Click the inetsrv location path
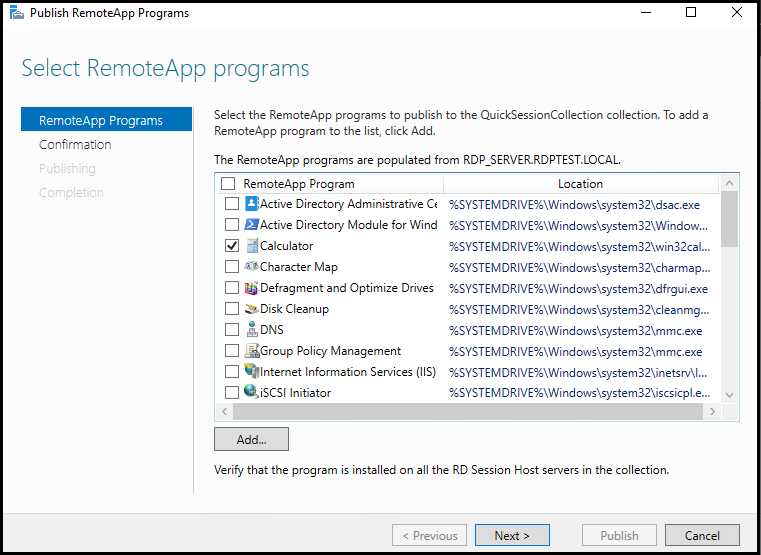 pyautogui.click(x=579, y=373)
